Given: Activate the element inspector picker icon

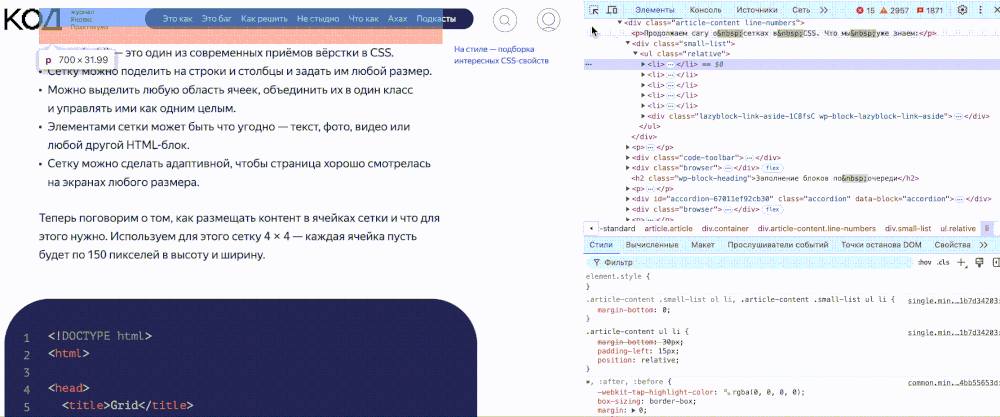Looking at the screenshot, I should coord(594,10).
